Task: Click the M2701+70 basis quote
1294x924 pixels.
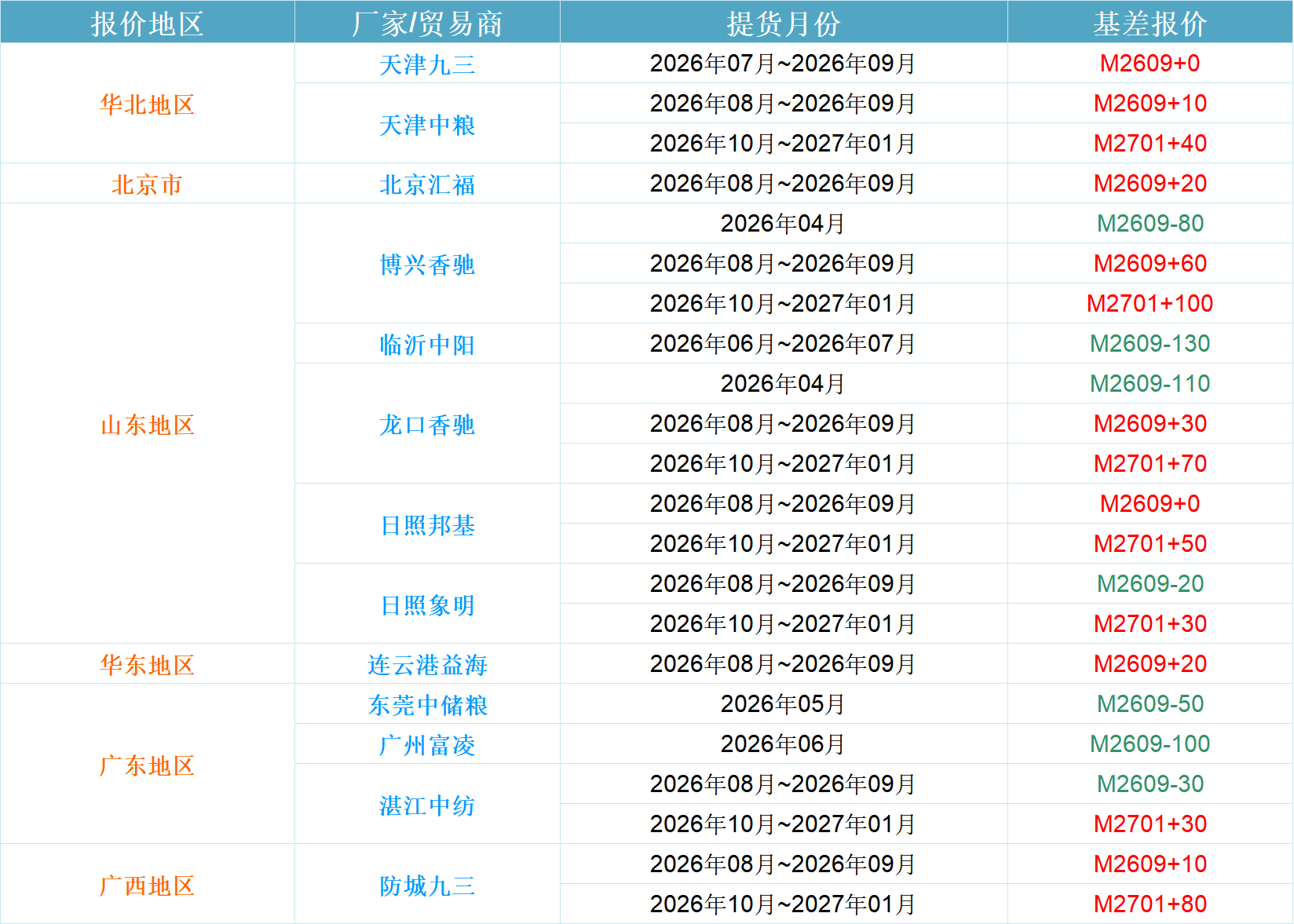Action: point(1150,464)
